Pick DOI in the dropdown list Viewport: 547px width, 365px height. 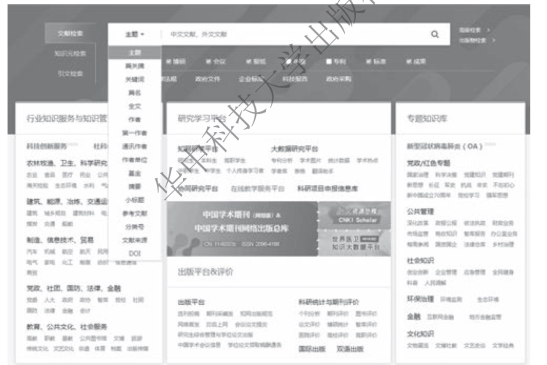[135, 253]
